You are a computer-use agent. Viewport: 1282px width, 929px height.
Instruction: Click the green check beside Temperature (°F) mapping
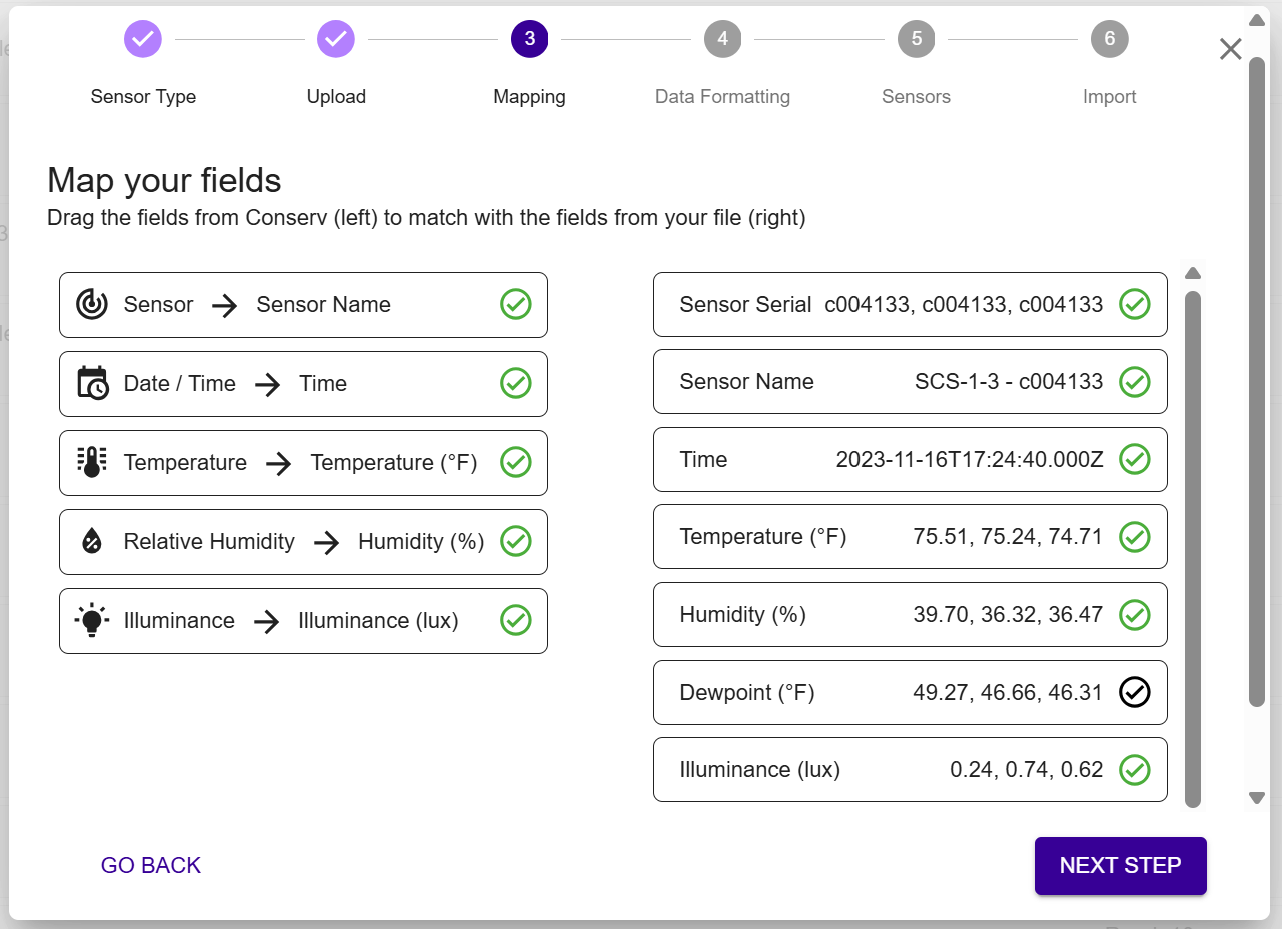[x=515, y=462]
